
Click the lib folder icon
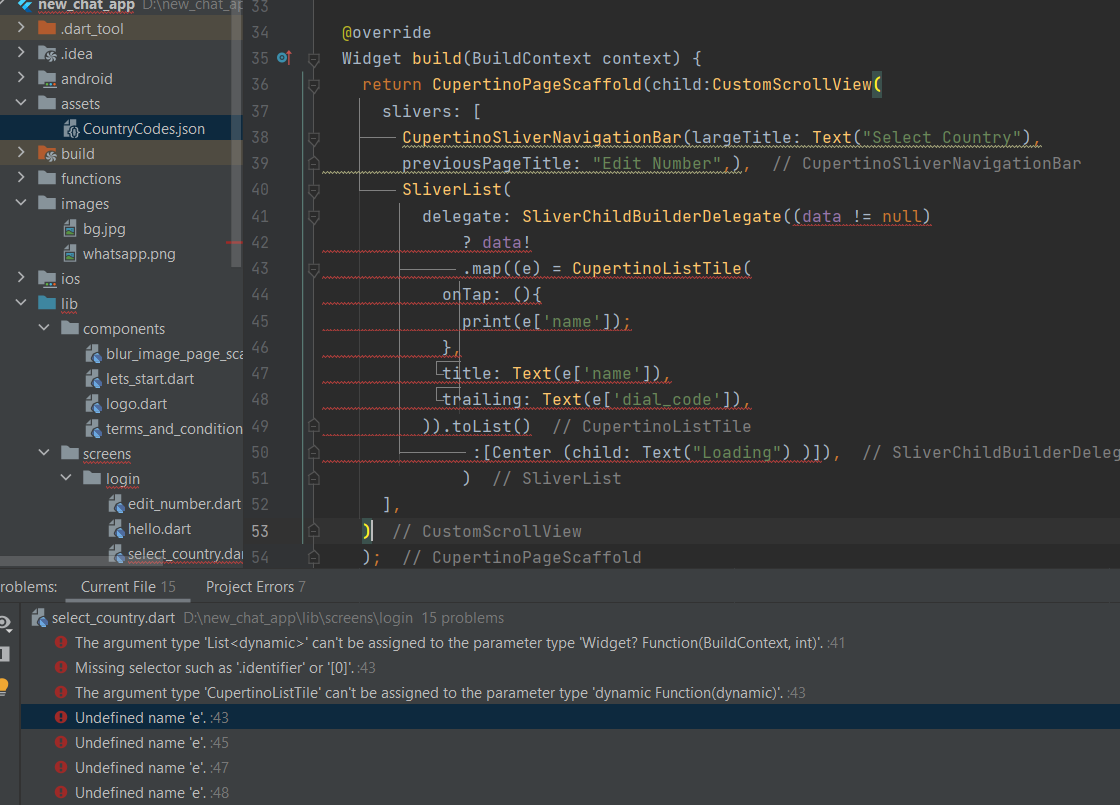tap(47, 303)
